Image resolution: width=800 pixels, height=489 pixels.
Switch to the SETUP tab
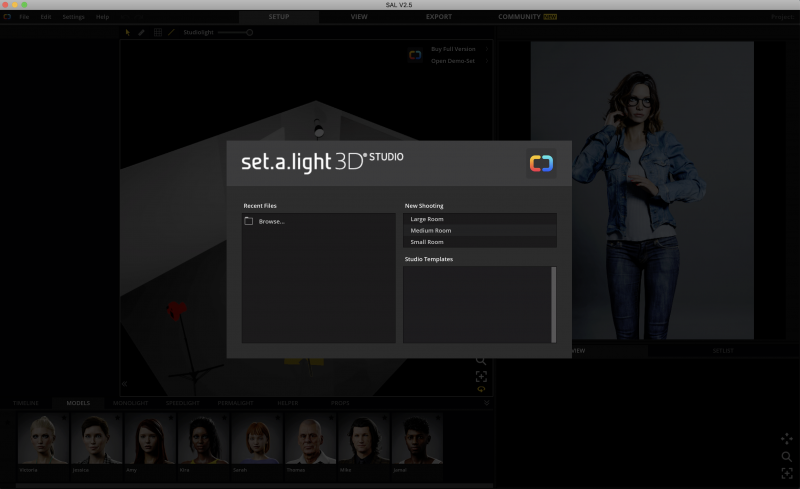279,17
